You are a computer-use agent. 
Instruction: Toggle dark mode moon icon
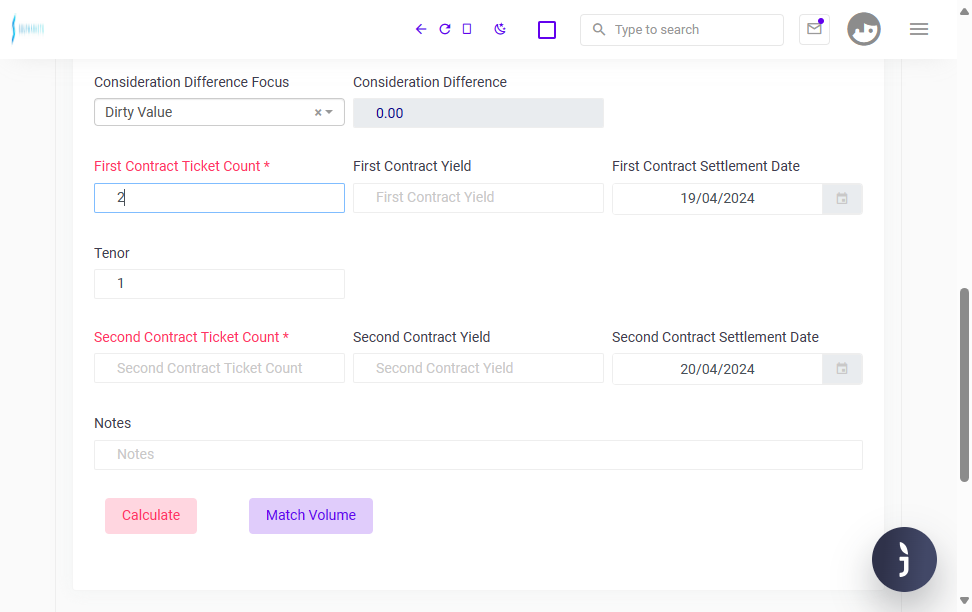[x=500, y=29]
